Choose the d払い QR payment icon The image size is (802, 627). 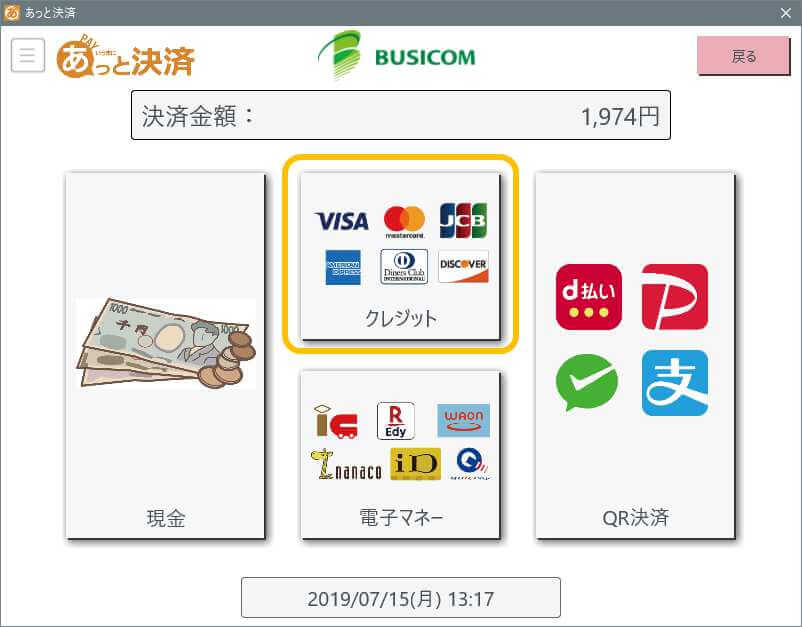589,297
